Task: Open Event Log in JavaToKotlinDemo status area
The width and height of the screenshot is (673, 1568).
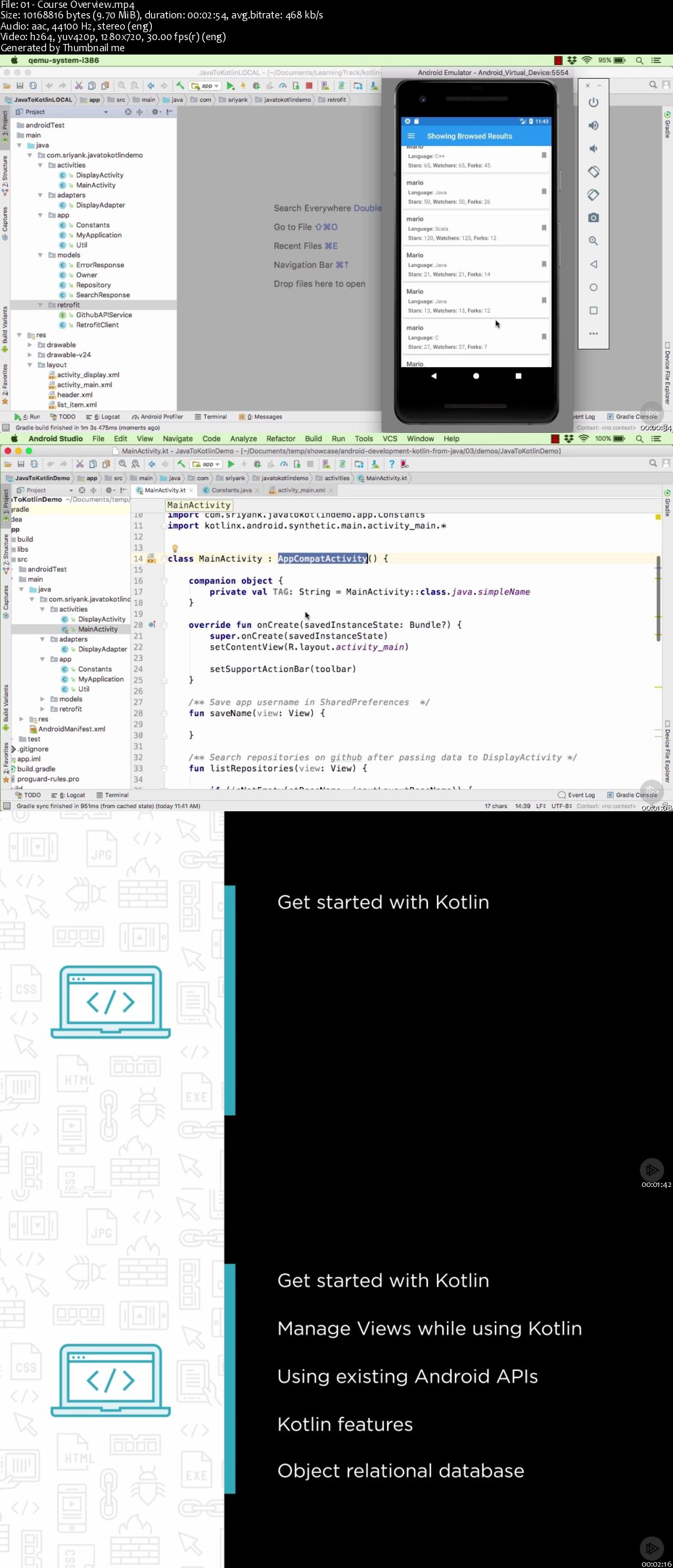Action: (576, 795)
